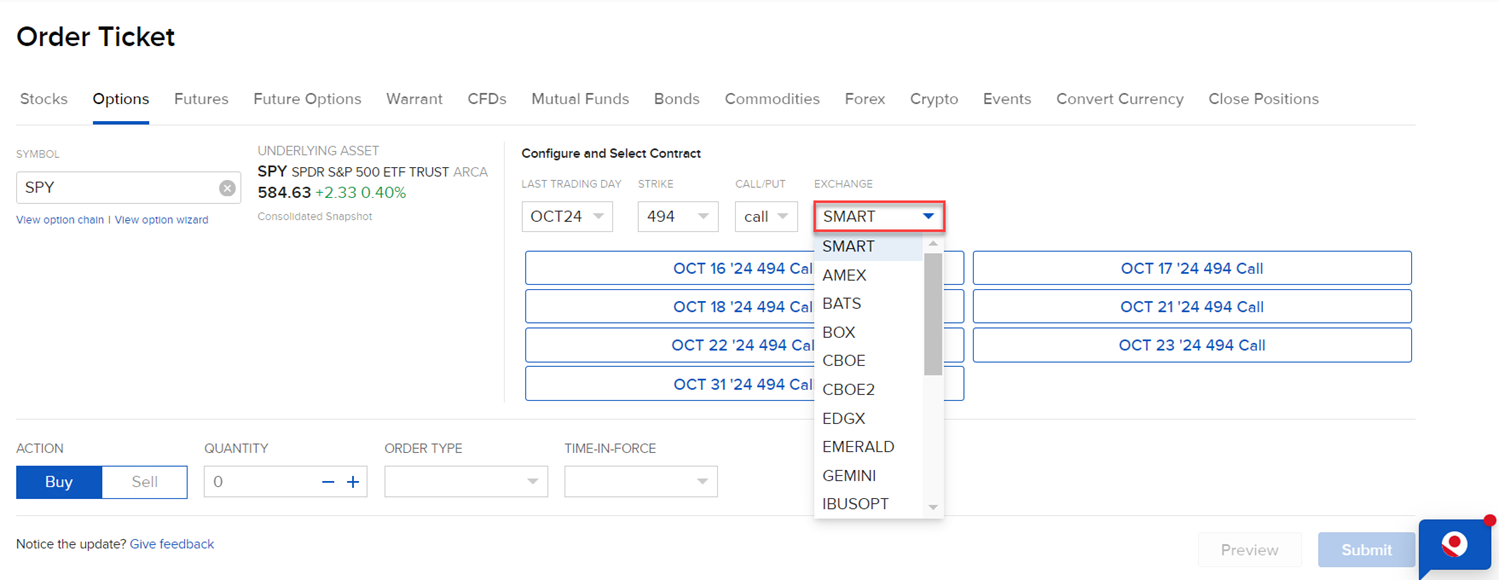Switch to the Crypto tab

[934, 98]
